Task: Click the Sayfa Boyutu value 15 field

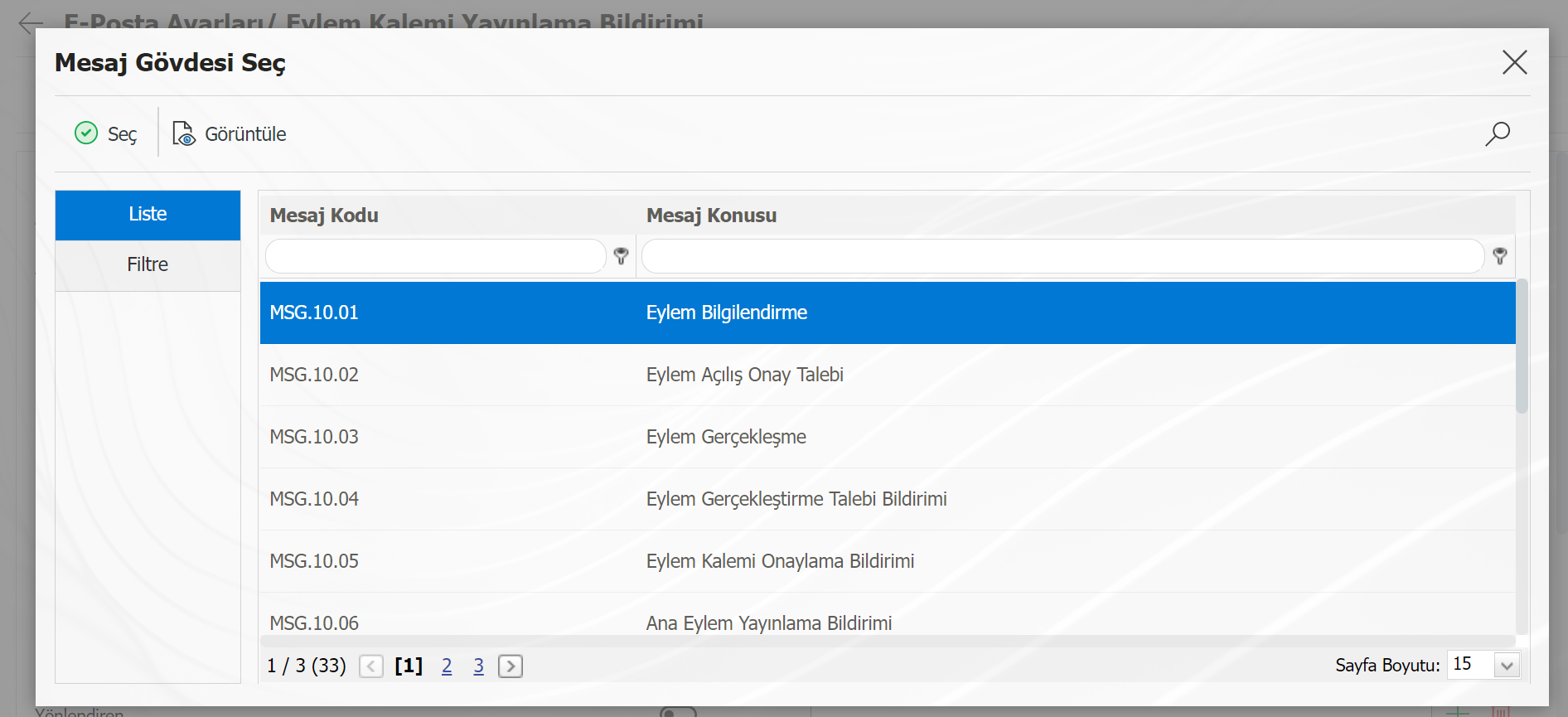Action: [x=1471, y=665]
